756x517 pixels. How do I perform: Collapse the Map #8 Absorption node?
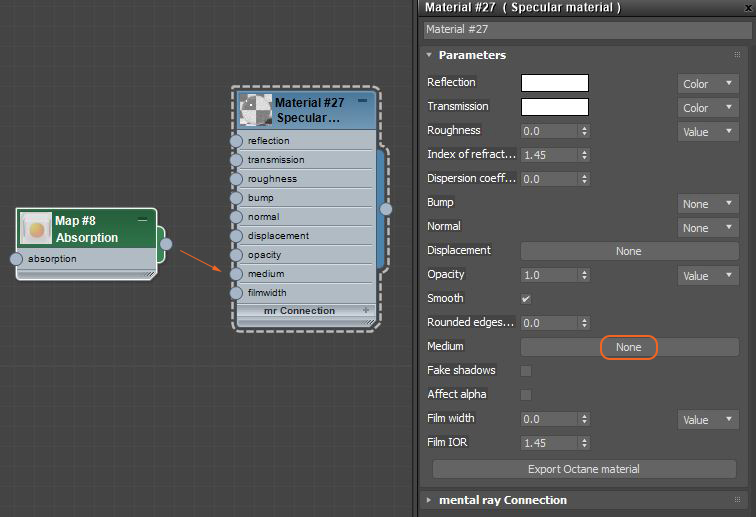pos(142,220)
